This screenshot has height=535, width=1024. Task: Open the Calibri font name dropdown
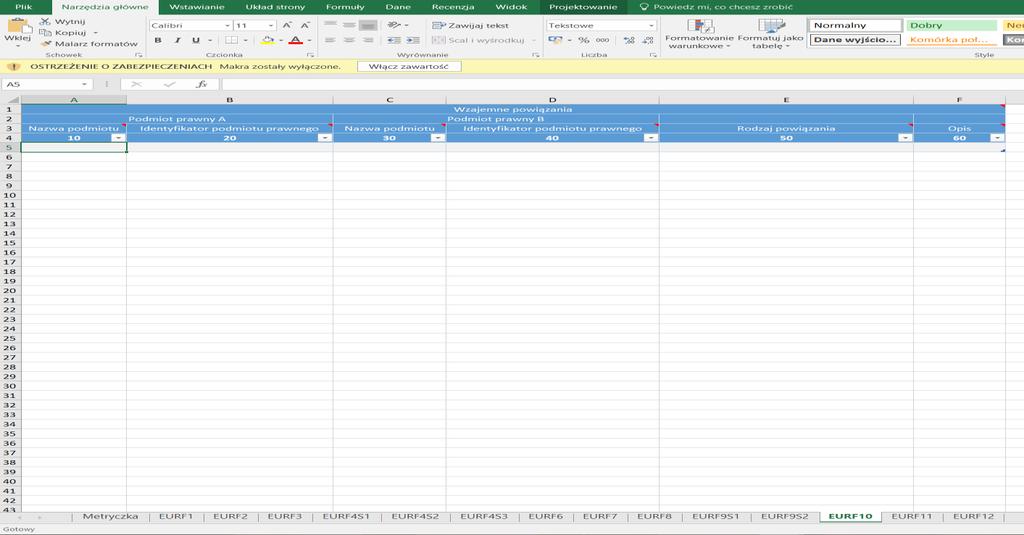pyautogui.click(x=227, y=25)
